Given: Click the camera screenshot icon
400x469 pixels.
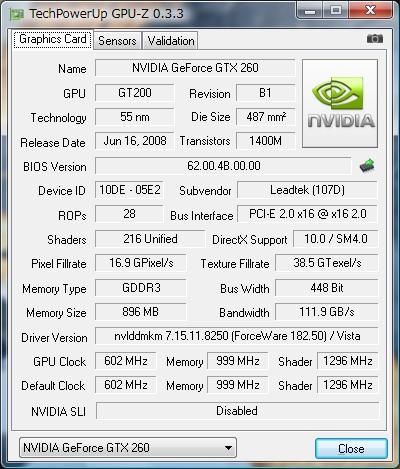Looking at the screenshot, I should coord(375,39).
